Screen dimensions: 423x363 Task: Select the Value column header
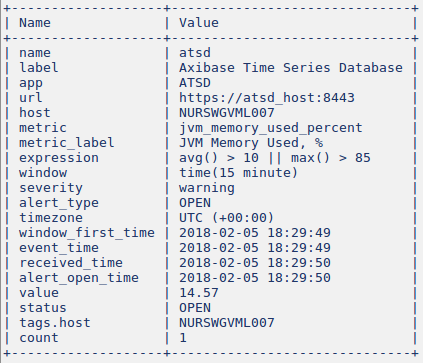click(x=199, y=23)
